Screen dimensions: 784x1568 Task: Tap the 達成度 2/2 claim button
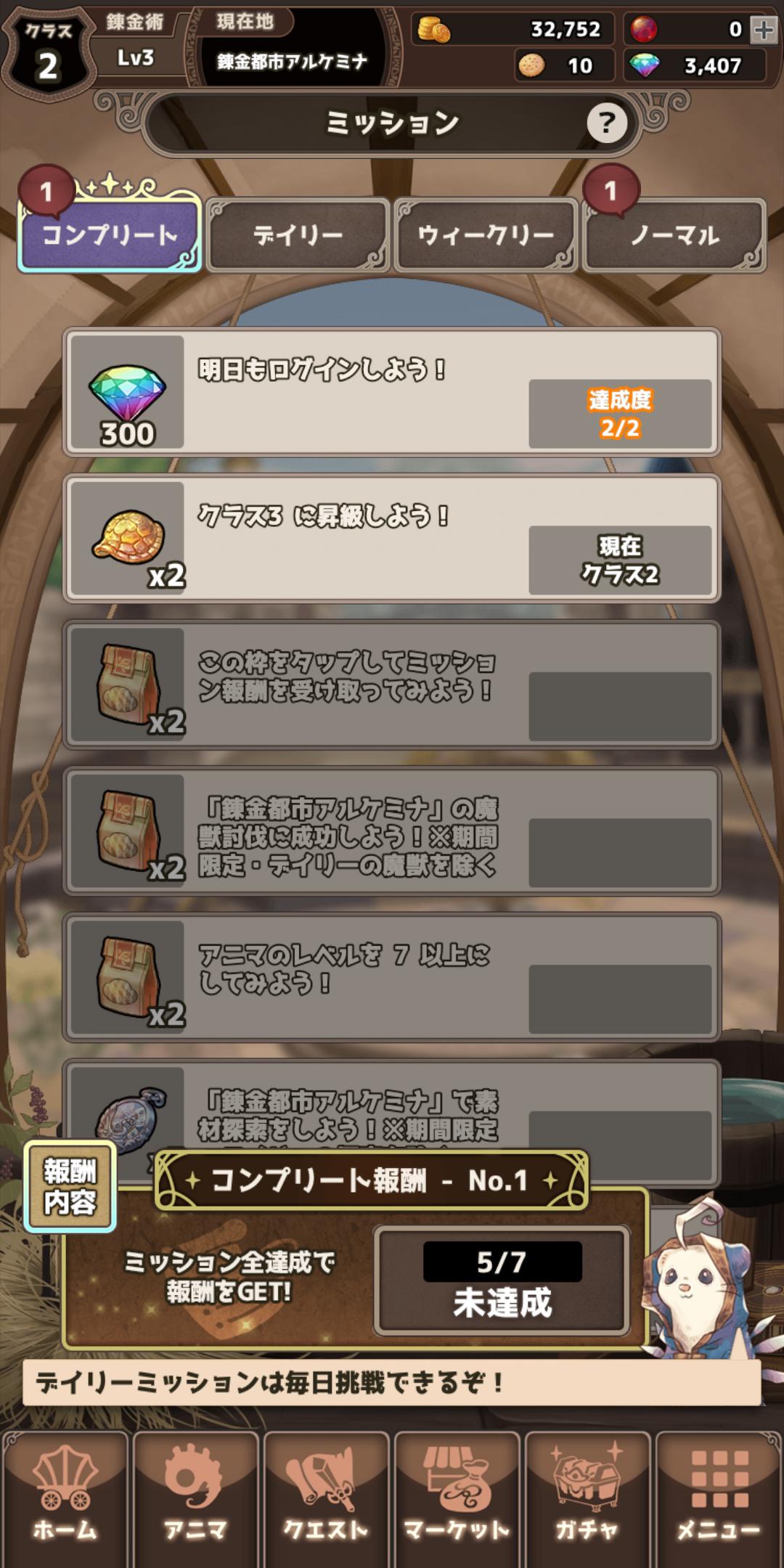(620, 413)
